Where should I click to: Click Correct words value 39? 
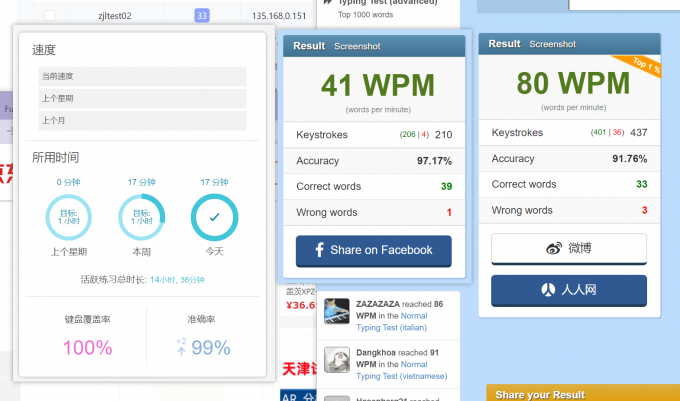coord(446,186)
